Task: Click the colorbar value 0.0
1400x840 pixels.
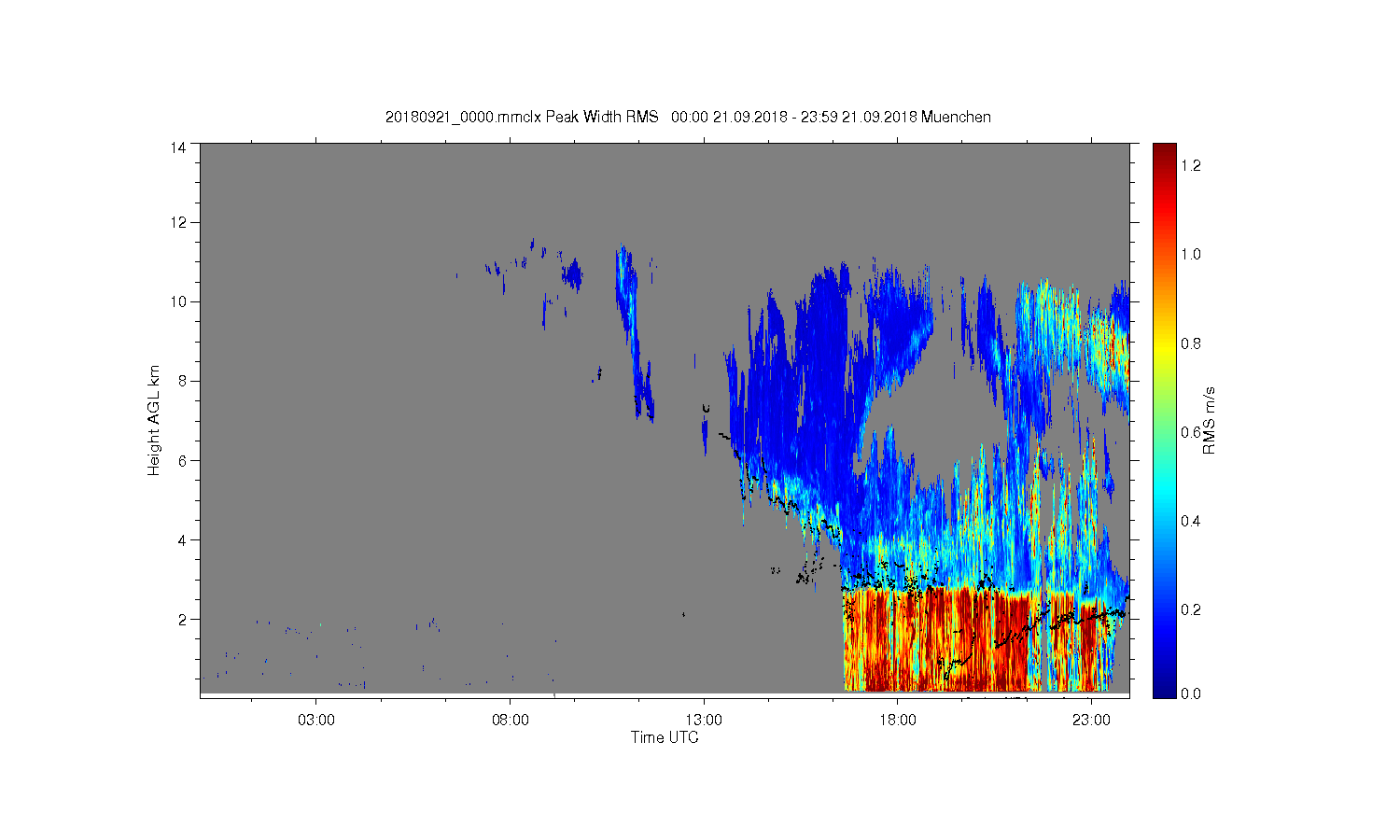Action: [1190, 693]
